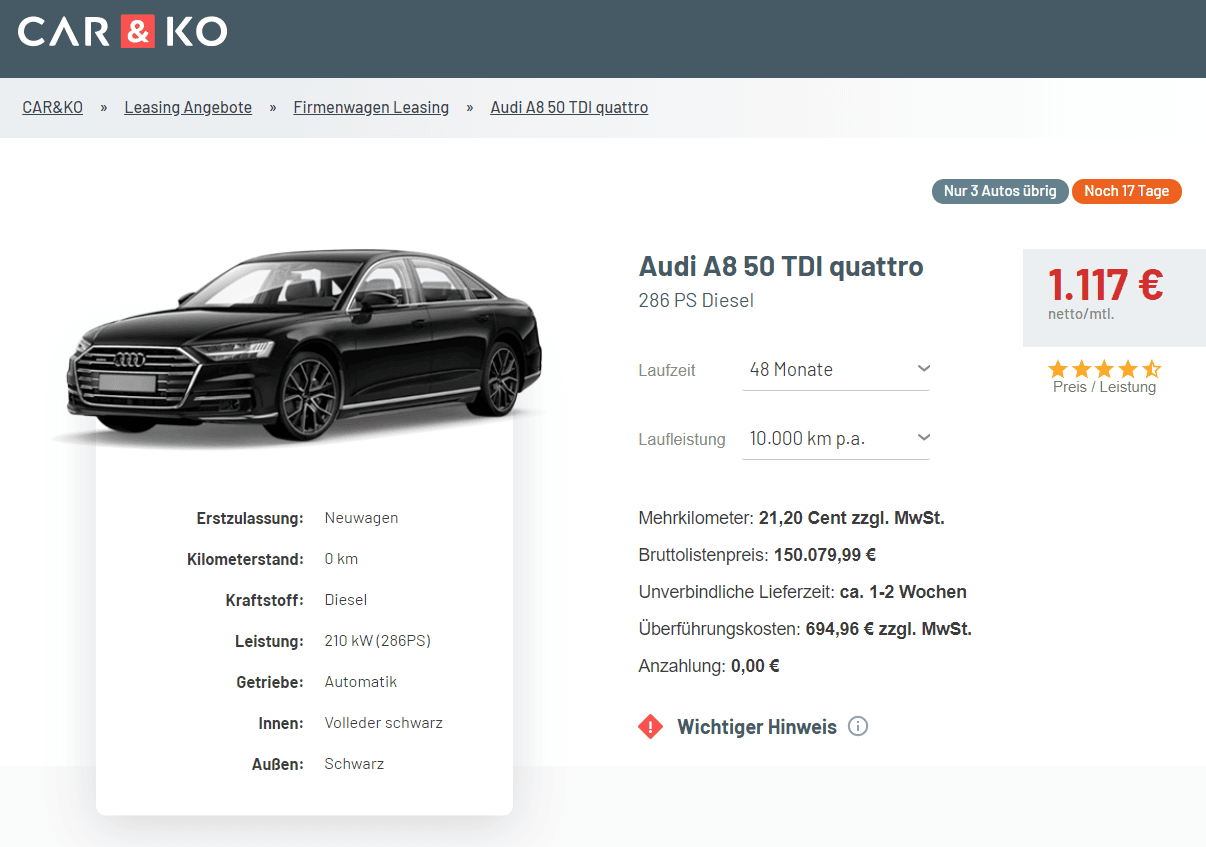Click the Nur 3 Autos übrig badge

click(x=1000, y=191)
